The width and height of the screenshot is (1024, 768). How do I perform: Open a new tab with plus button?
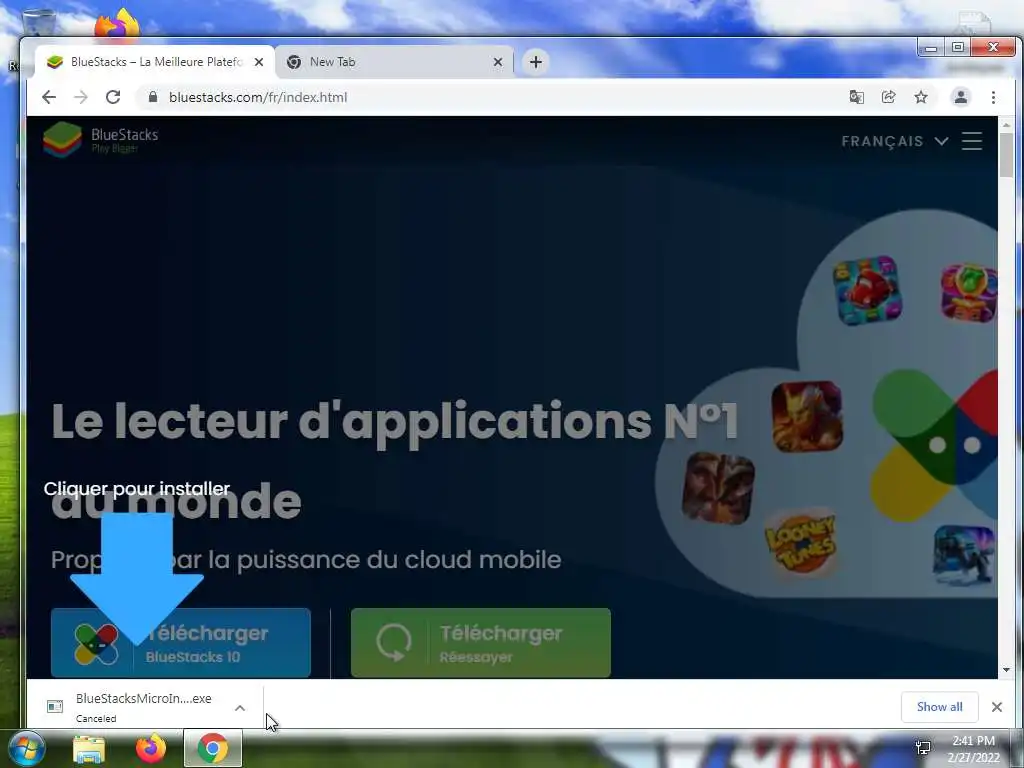click(x=536, y=62)
